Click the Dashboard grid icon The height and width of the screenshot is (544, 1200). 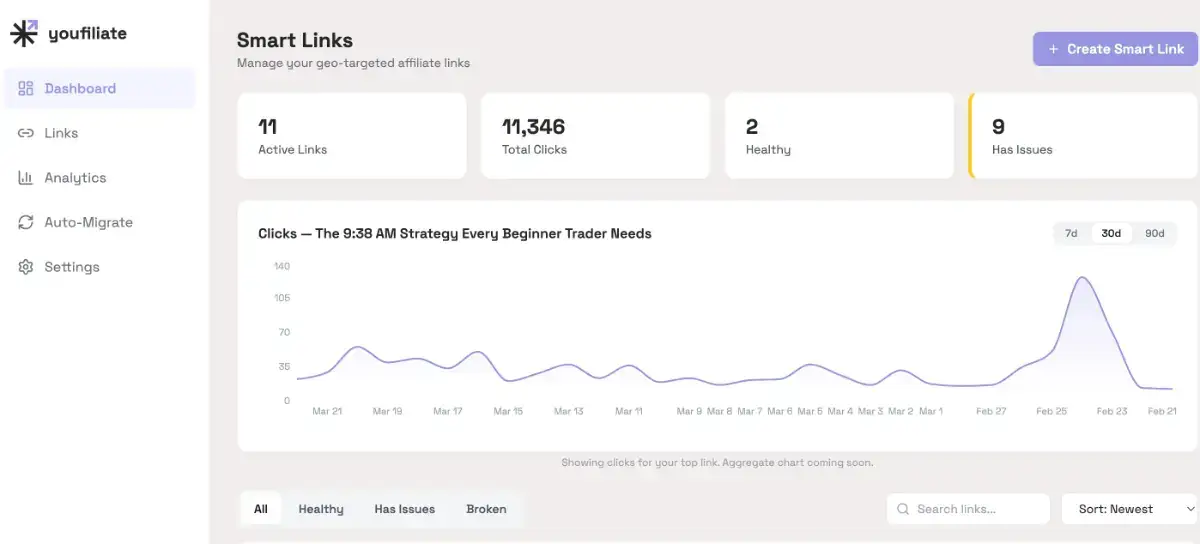point(26,88)
